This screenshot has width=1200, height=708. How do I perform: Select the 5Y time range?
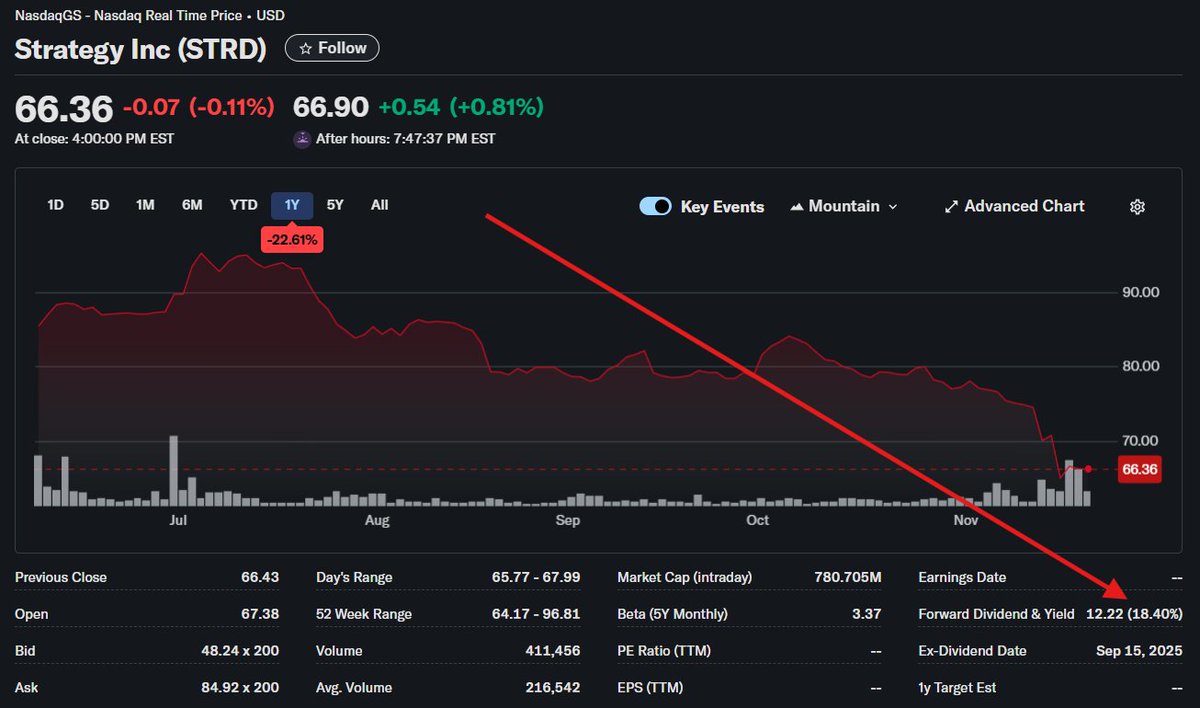(334, 204)
